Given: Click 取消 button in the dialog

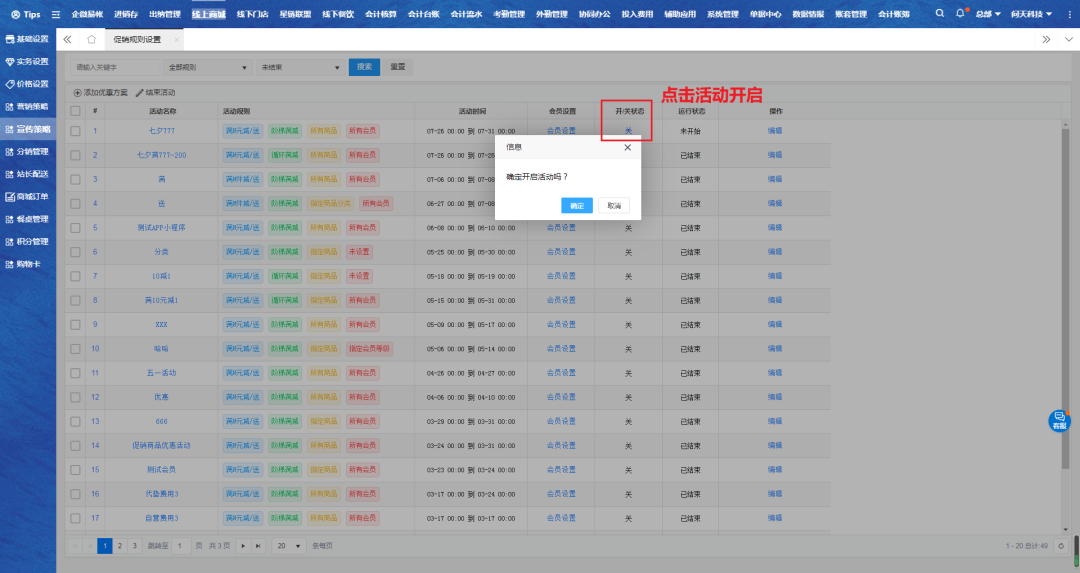Looking at the screenshot, I should click(614, 205).
